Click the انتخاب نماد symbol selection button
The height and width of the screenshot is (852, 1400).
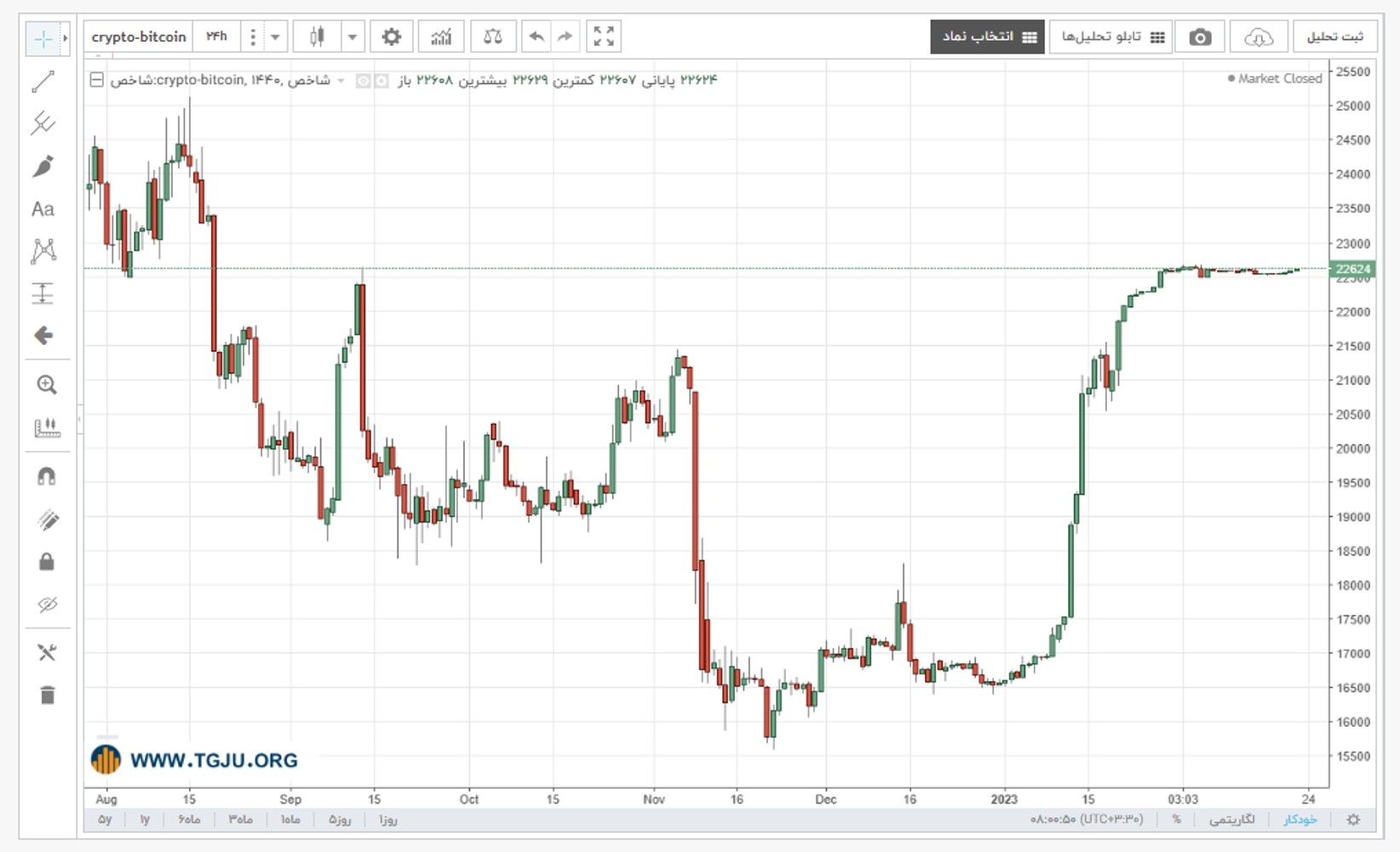tap(988, 37)
